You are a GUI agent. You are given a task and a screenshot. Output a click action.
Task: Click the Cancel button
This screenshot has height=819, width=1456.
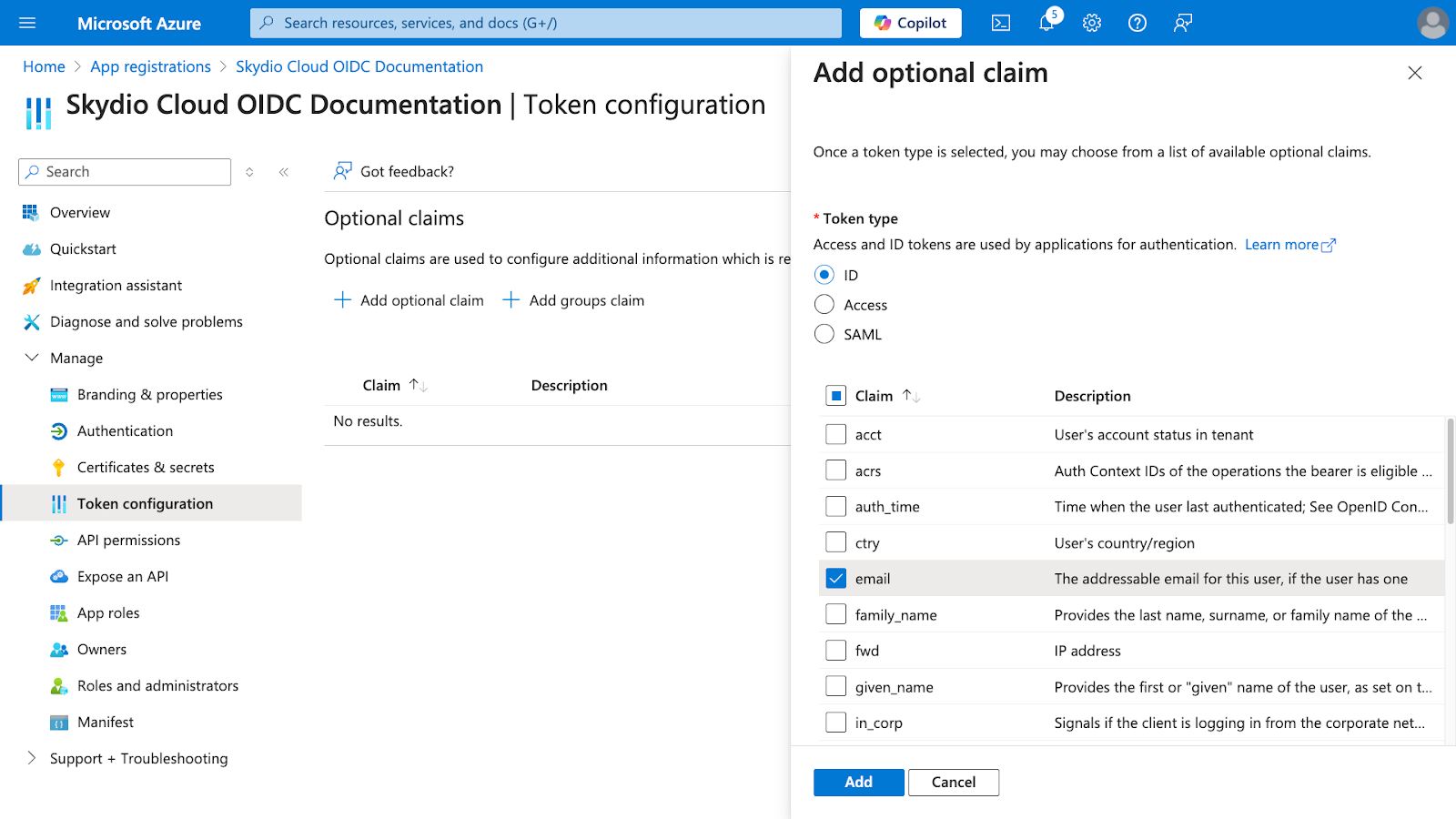tap(954, 783)
